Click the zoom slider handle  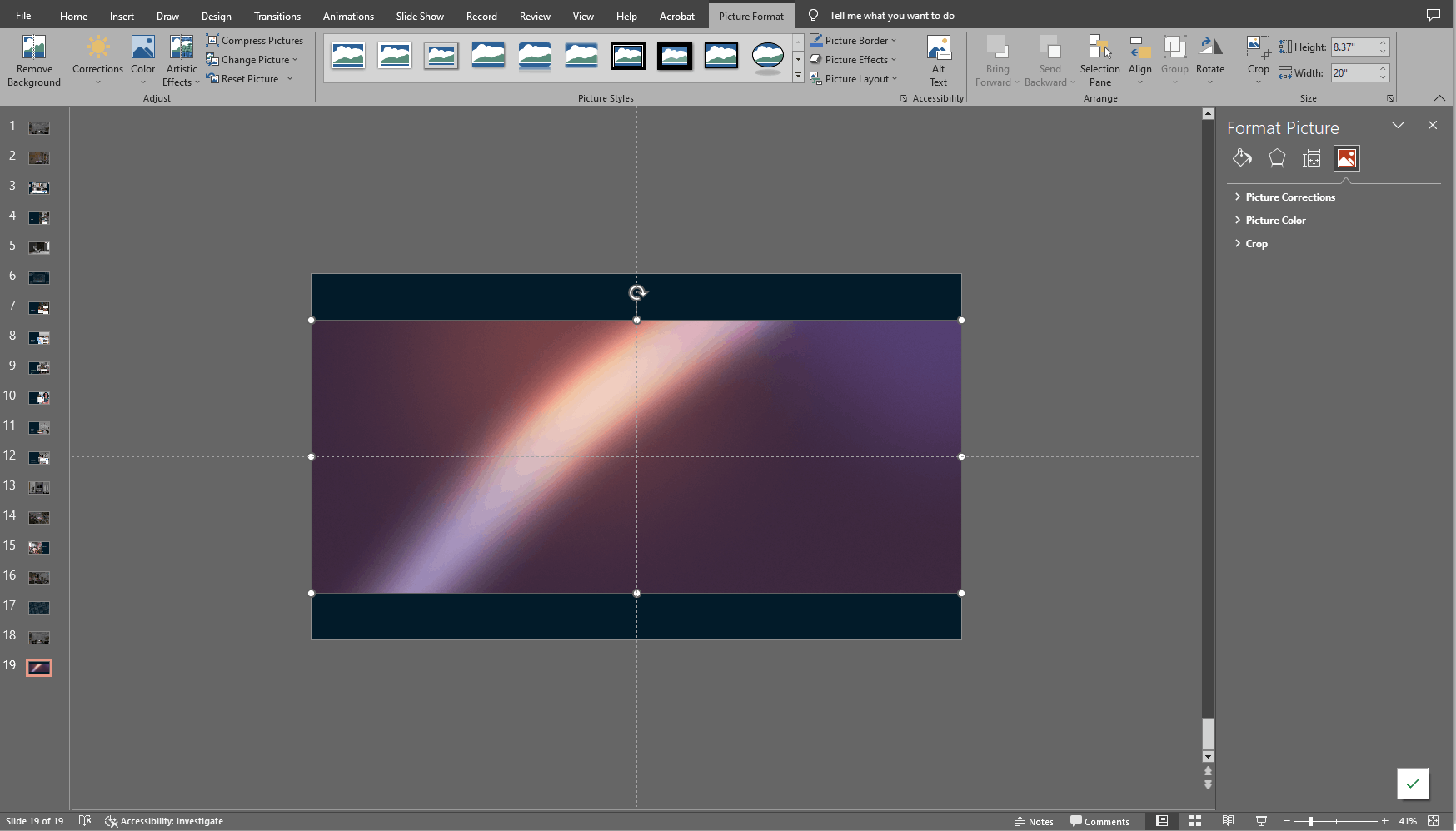coord(1310,821)
